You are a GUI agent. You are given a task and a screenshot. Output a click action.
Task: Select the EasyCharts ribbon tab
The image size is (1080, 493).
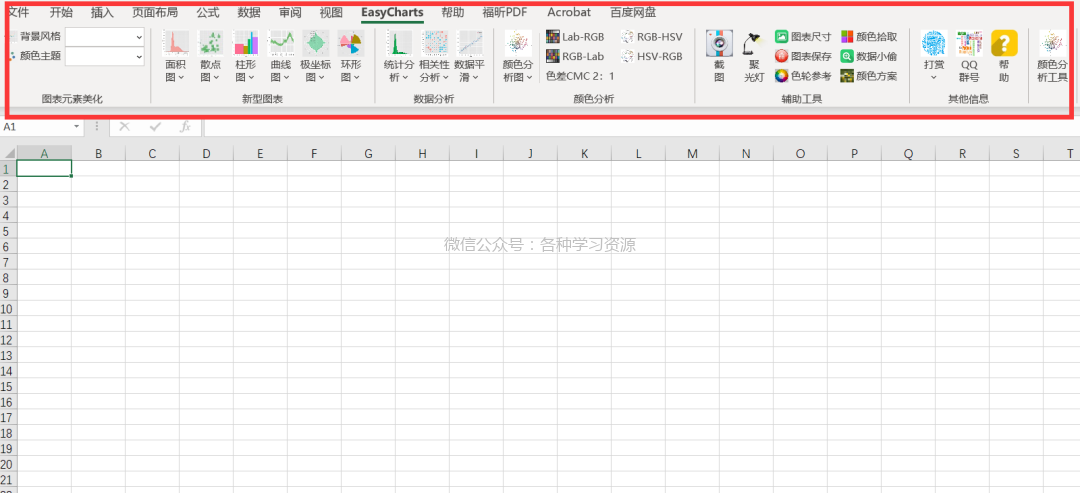(x=392, y=12)
